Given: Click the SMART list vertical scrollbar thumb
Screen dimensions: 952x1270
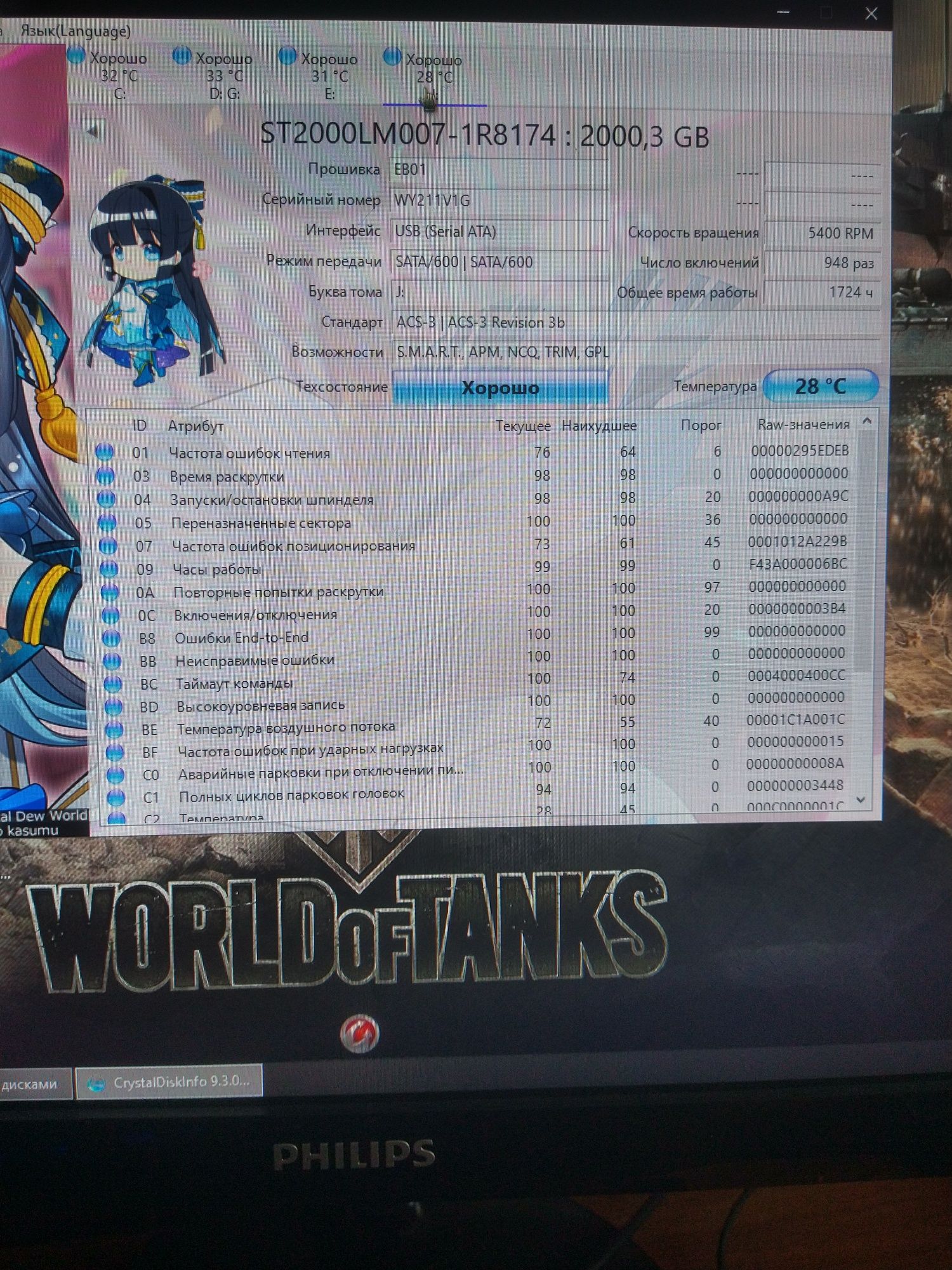Looking at the screenshot, I should click(864, 551).
